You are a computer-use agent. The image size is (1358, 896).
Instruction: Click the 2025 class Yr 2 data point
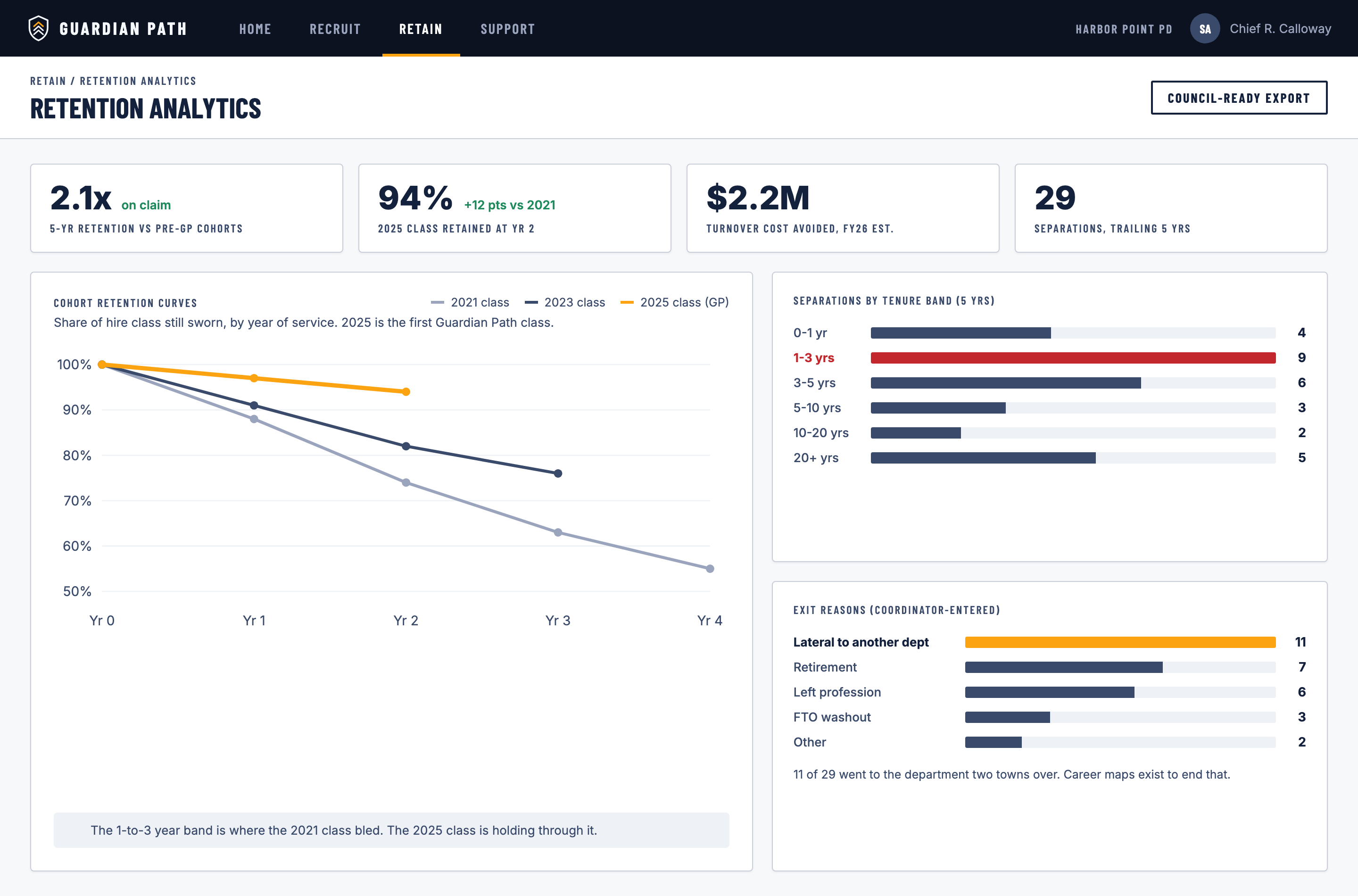point(406,391)
